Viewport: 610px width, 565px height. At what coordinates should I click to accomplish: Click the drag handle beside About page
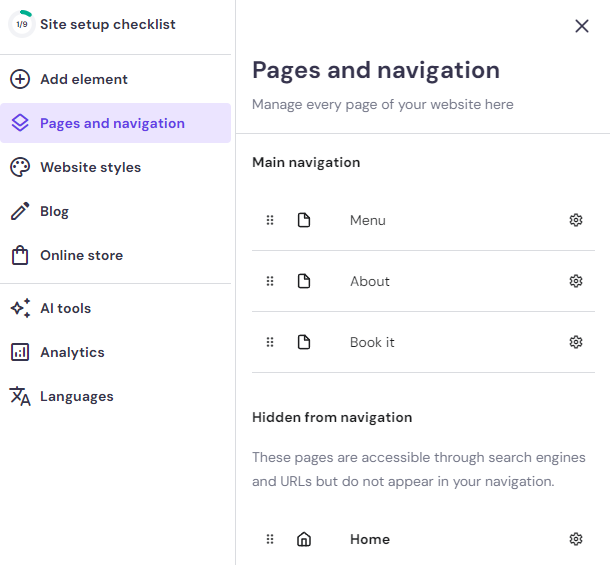[270, 281]
